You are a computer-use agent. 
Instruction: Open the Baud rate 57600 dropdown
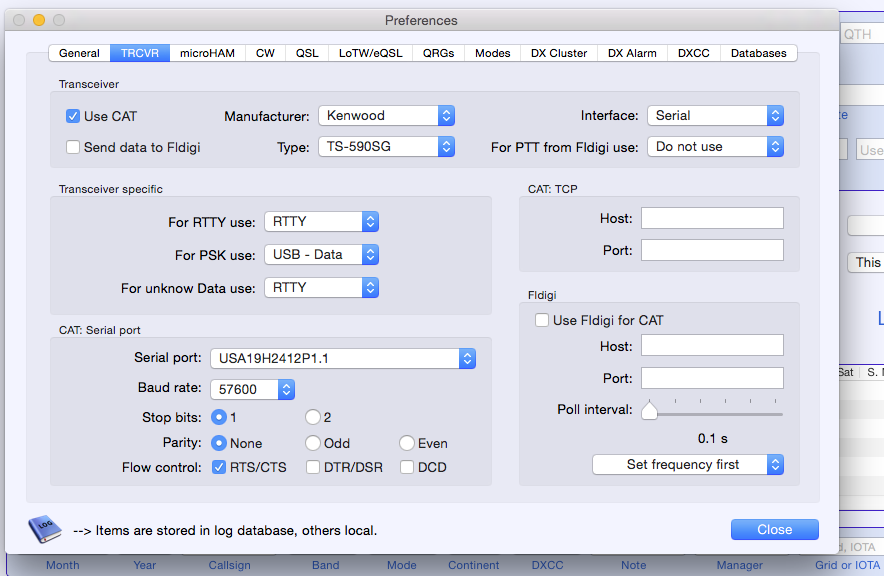coord(251,388)
